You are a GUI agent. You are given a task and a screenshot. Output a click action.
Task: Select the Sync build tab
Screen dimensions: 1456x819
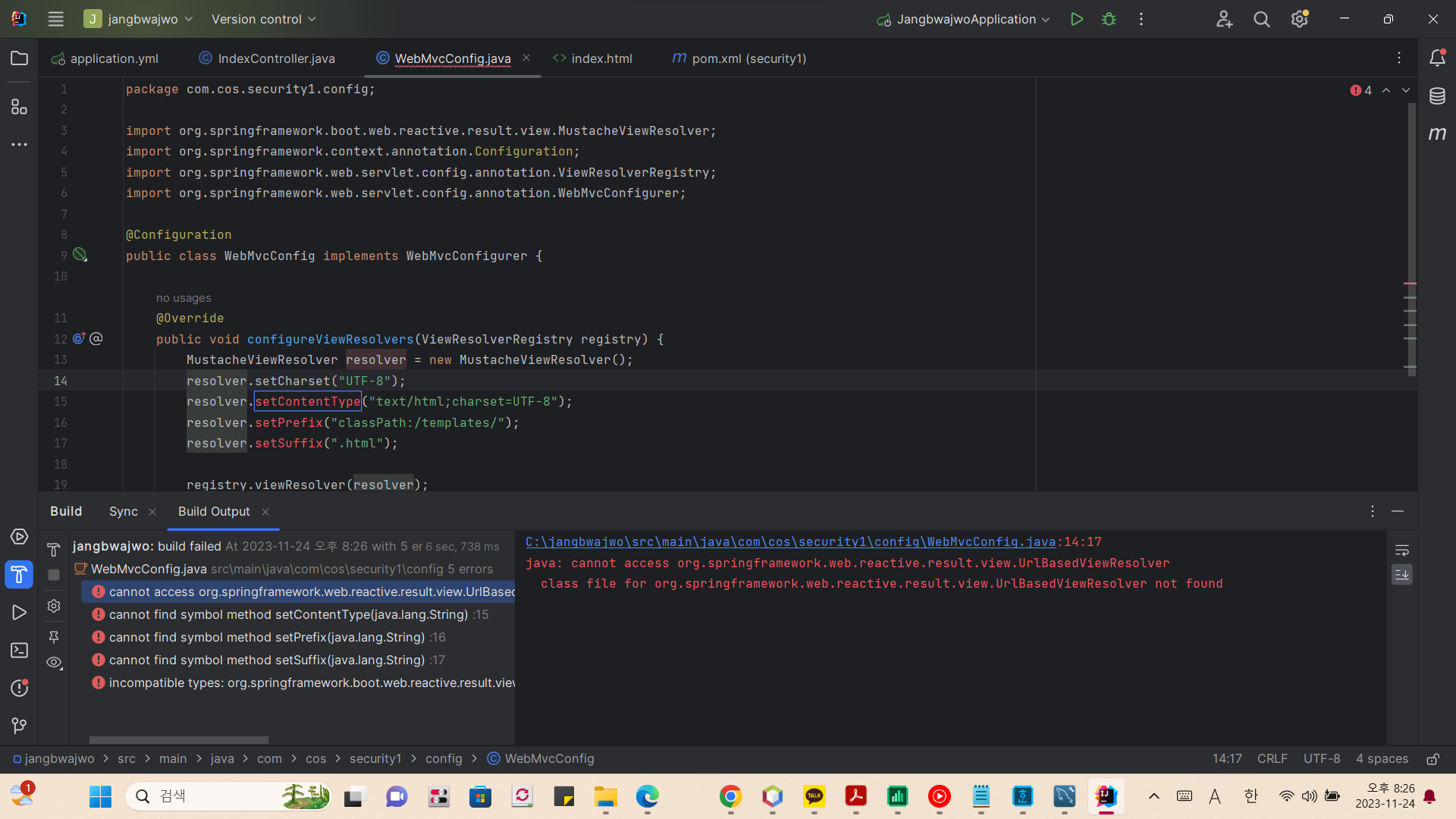[123, 512]
